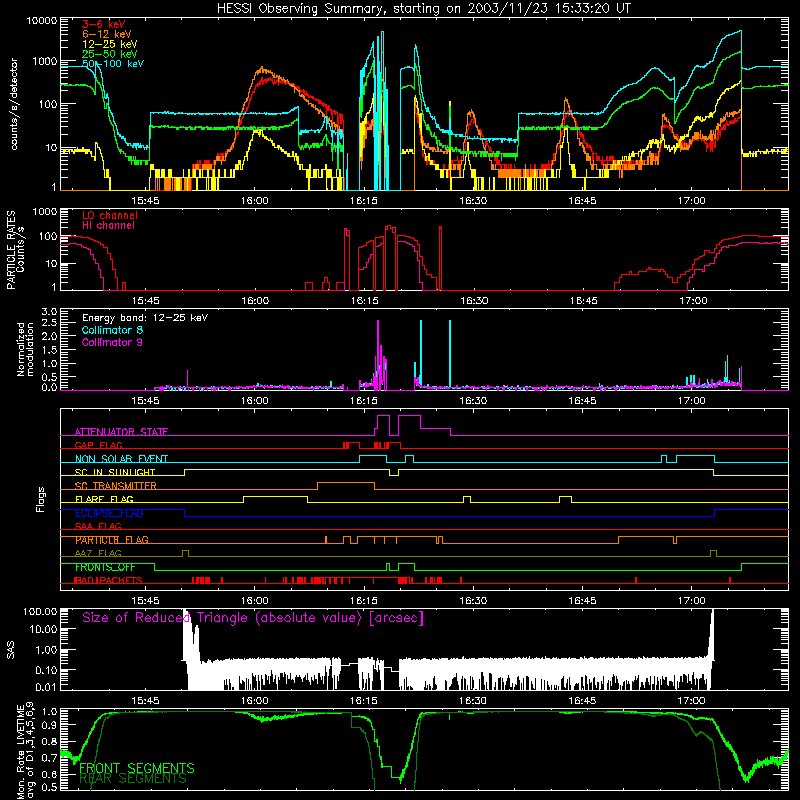This screenshot has width=800, height=800.
Task: Click 16:45 tick under the SAS plot
Action: click(582, 701)
